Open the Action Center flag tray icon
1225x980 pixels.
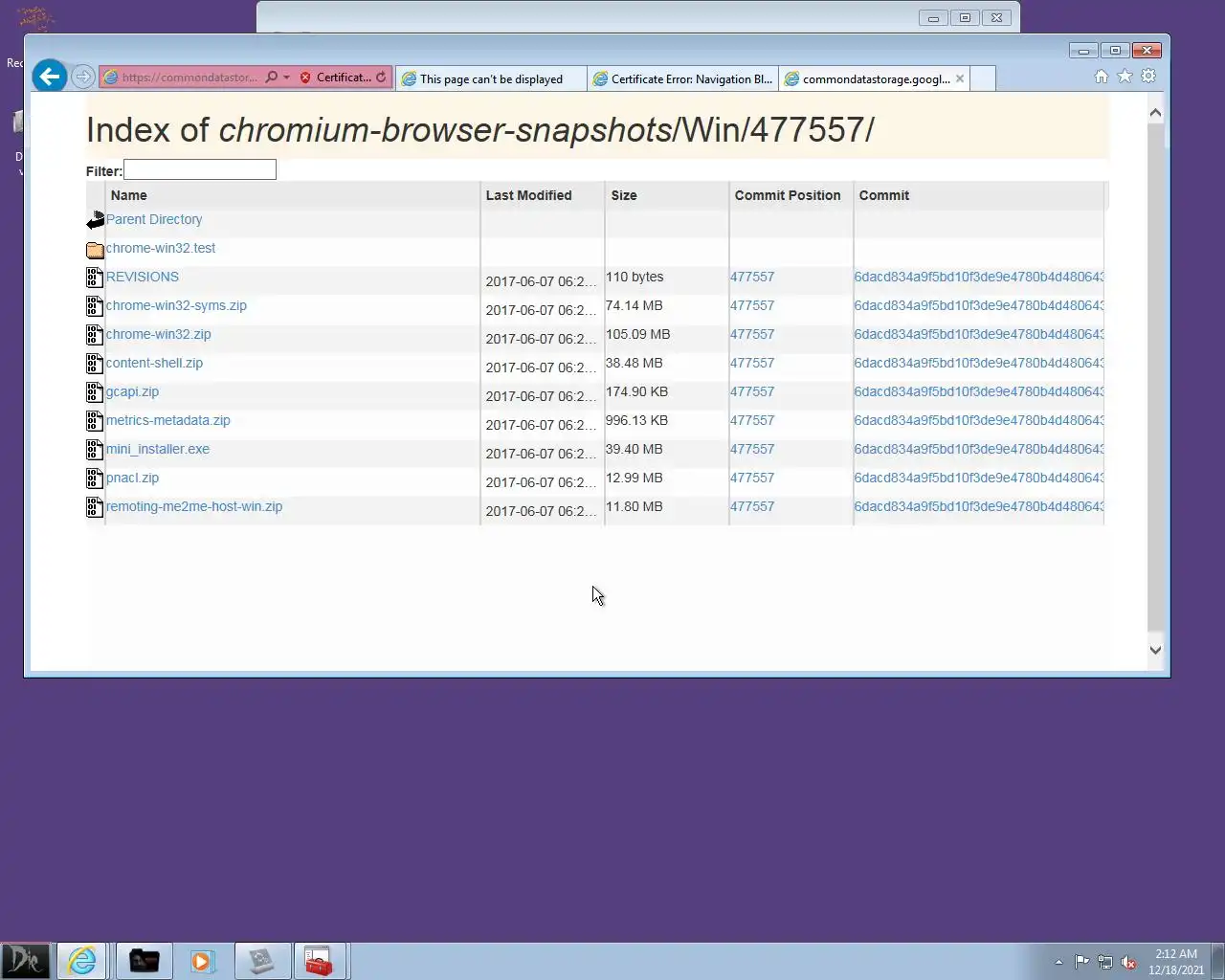pos(1081,962)
